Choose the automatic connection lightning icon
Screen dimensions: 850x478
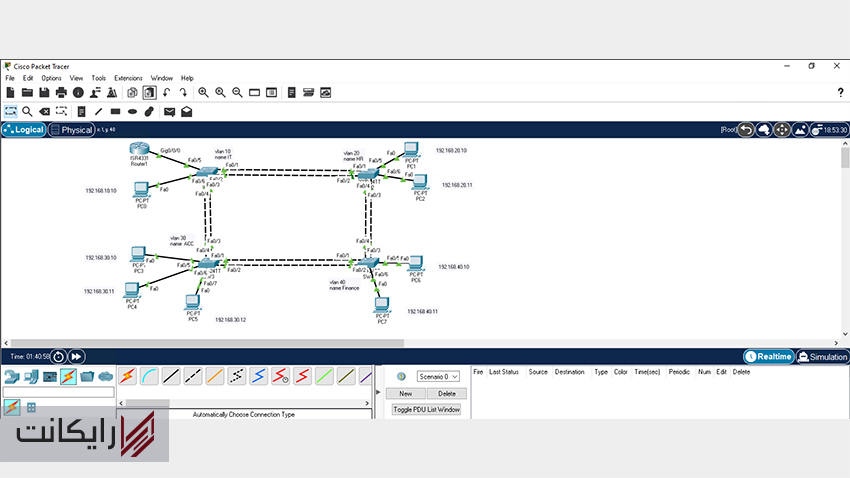127,376
